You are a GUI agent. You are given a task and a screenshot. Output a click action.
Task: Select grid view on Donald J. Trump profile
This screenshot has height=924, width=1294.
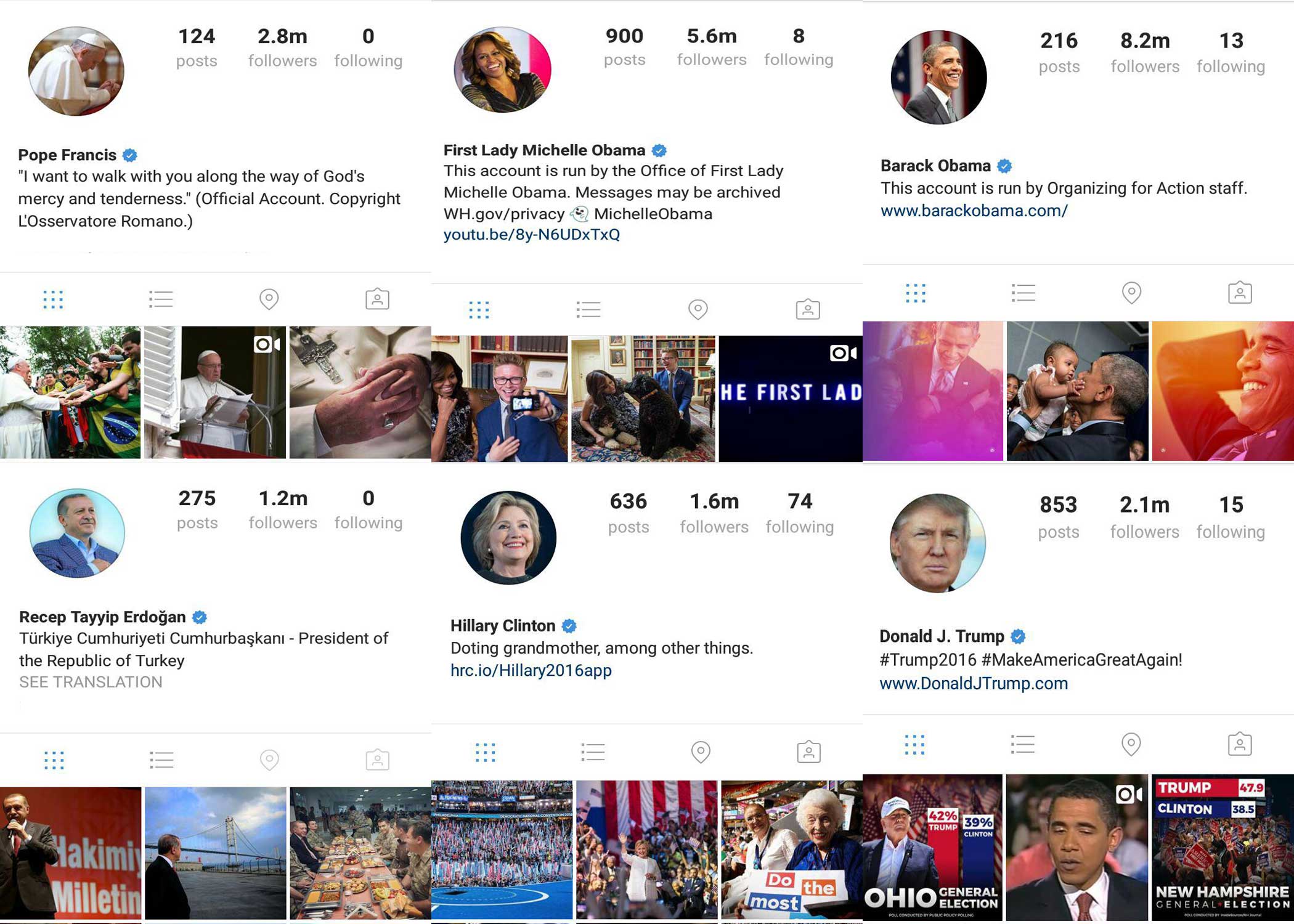[914, 745]
